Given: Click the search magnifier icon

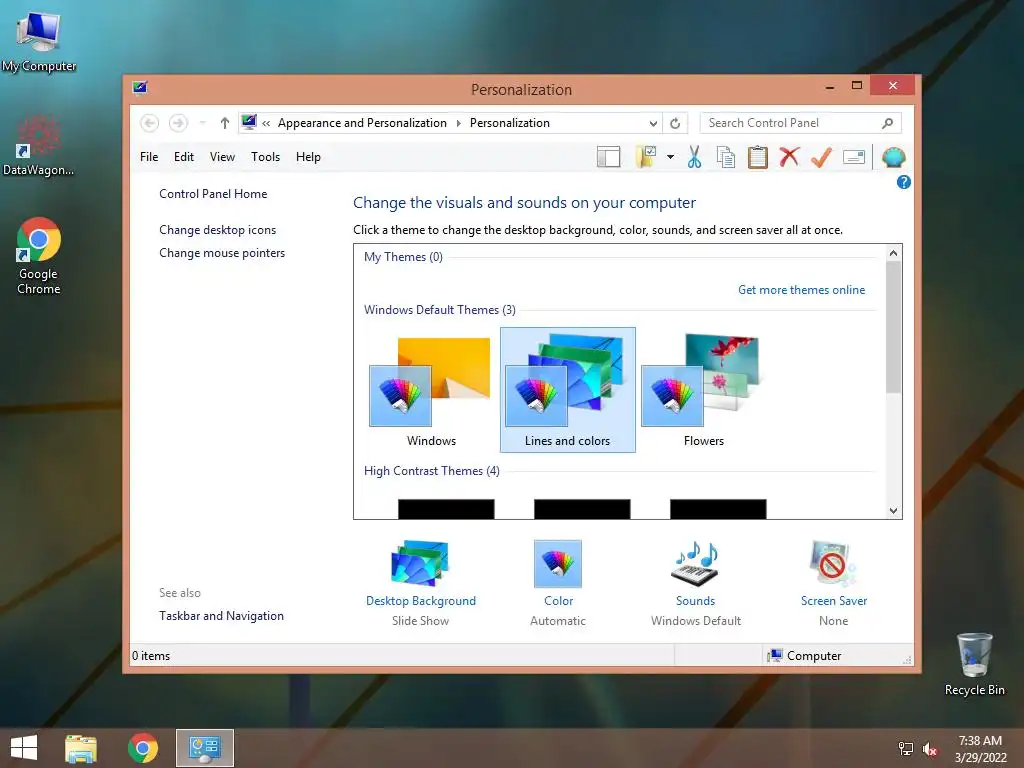Looking at the screenshot, I should coord(887,123).
